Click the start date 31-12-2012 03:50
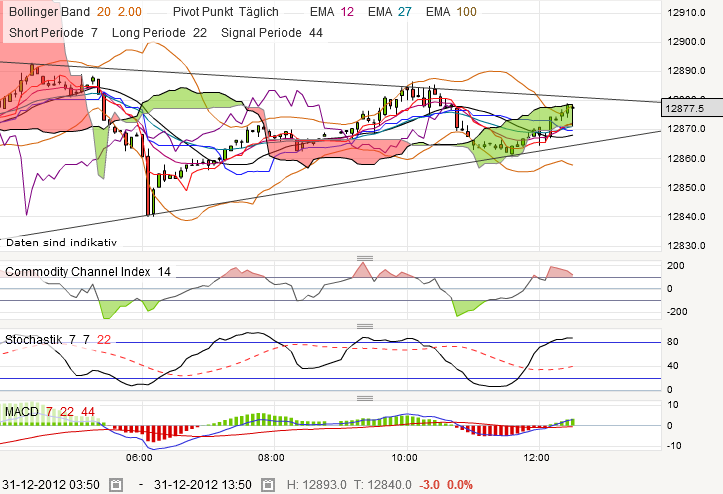Viewport: 723px width, 494px height. (x=51, y=485)
